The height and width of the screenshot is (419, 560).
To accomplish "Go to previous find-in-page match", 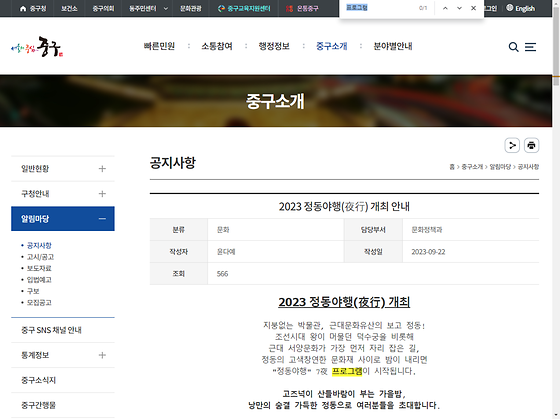I will tap(445, 8).
